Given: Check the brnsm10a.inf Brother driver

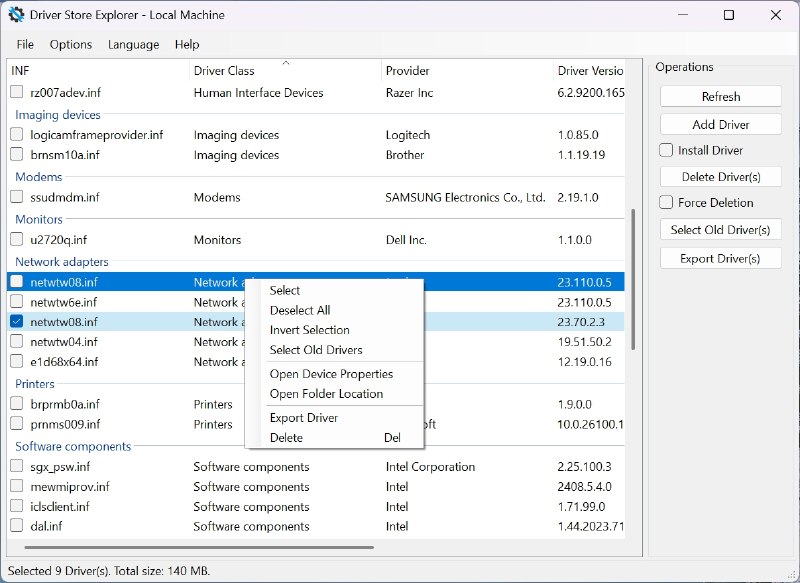Looking at the screenshot, I should [x=15, y=155].
